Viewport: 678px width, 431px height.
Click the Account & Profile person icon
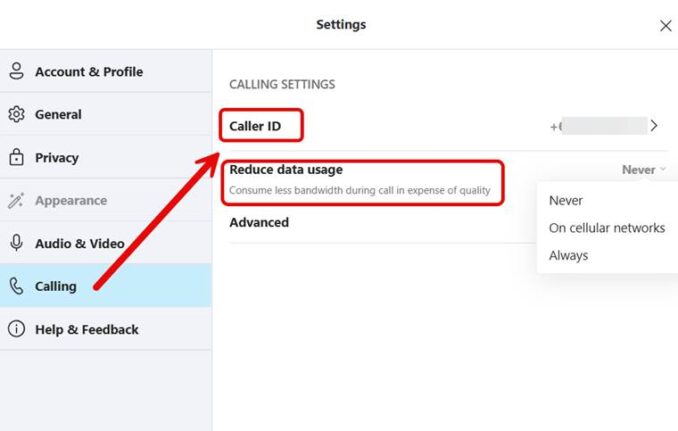[x=16, y=71]
